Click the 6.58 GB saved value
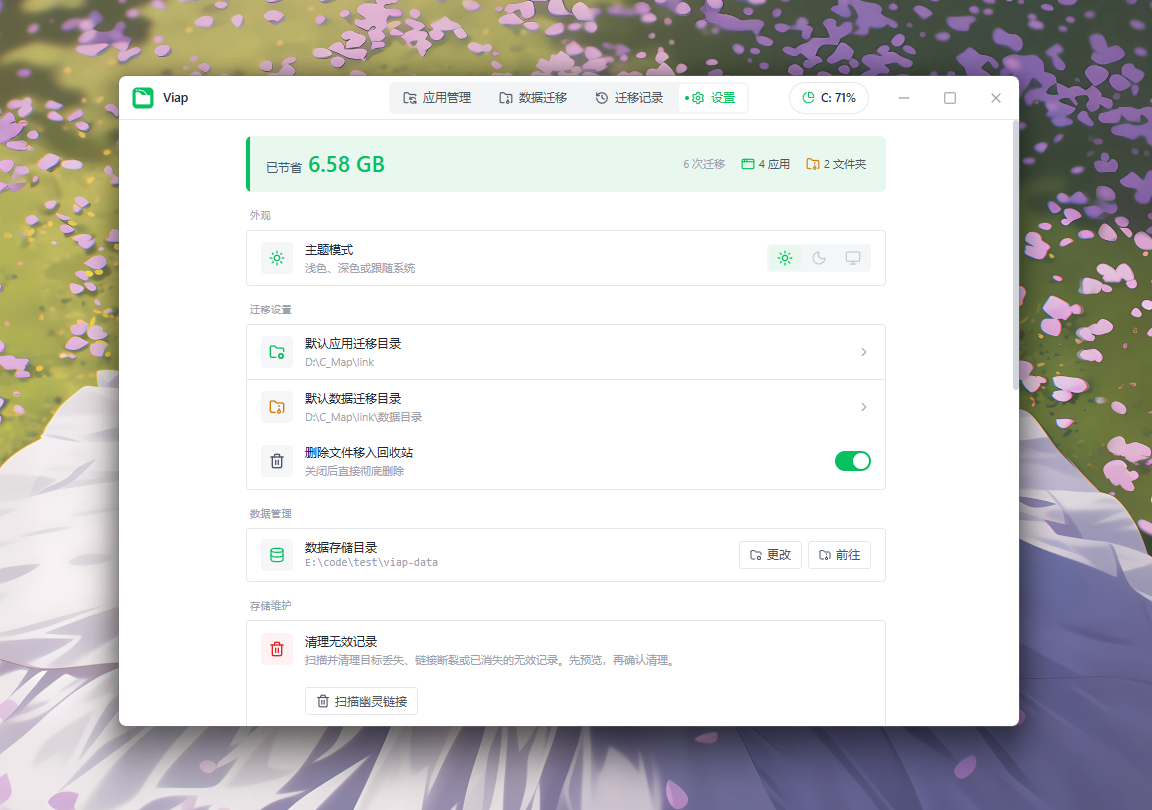The width and height of the screenshot is (1152, 810). 346,165
